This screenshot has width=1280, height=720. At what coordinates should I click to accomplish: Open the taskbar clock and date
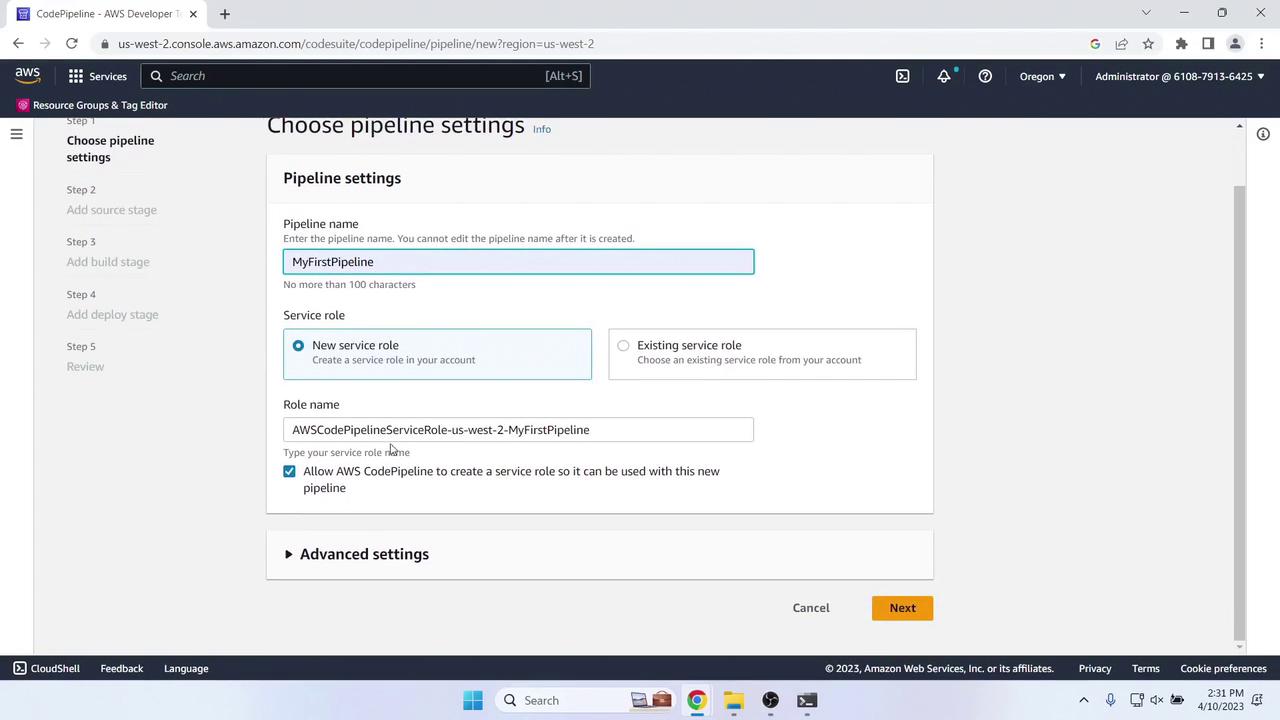[x=1225, y=700]
